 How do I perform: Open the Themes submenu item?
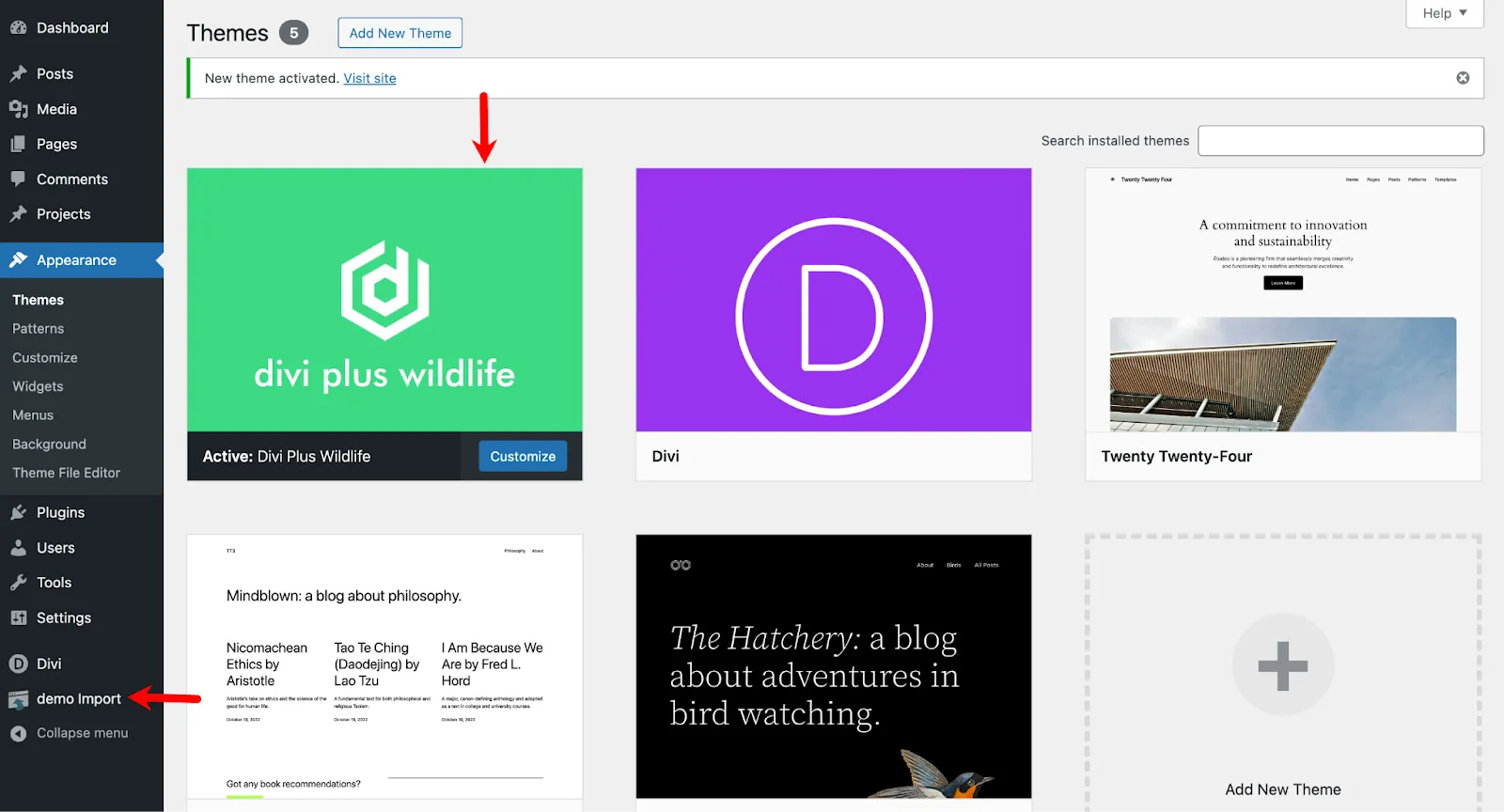[x=38, y=300]
